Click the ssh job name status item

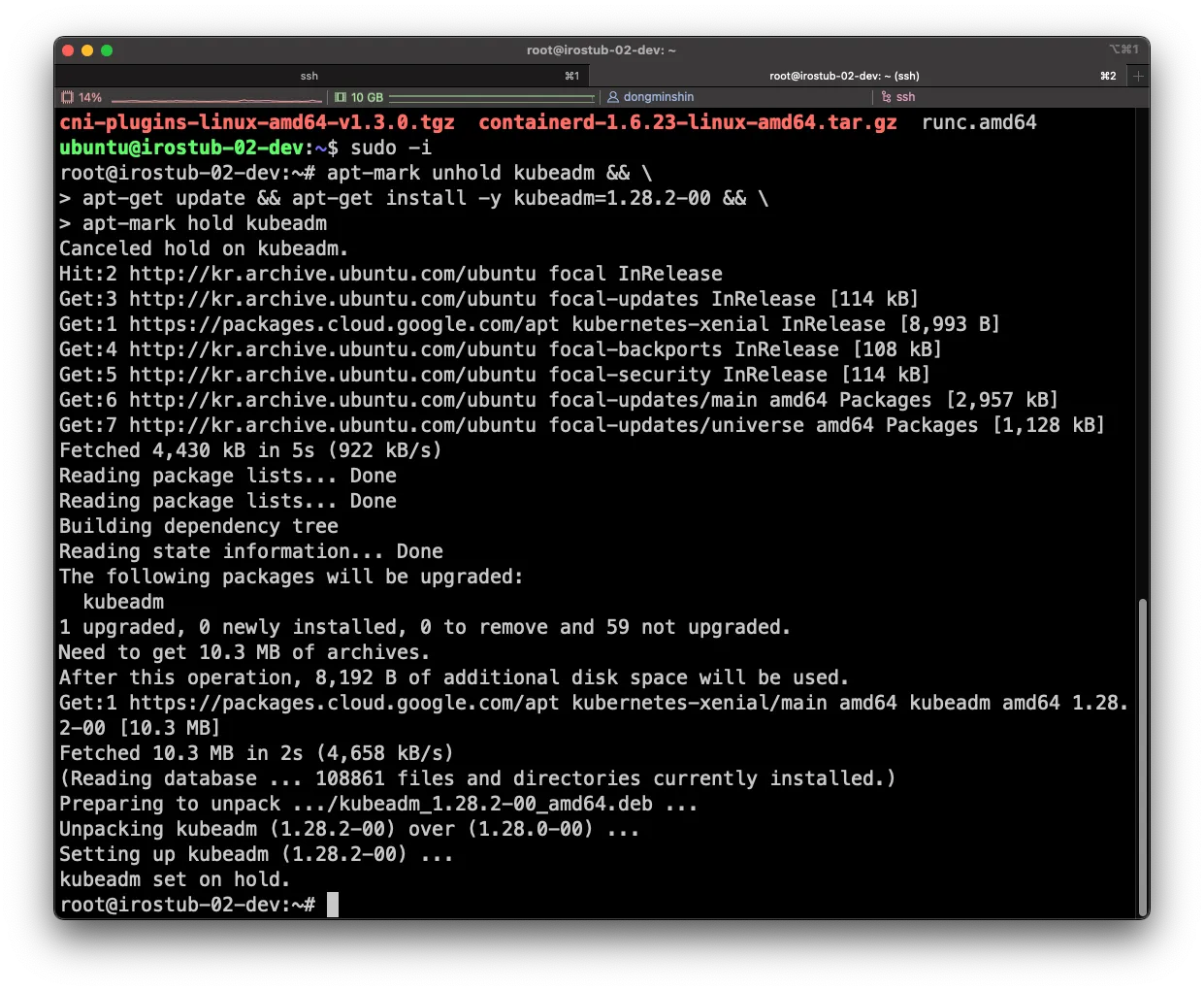(905, 97)
